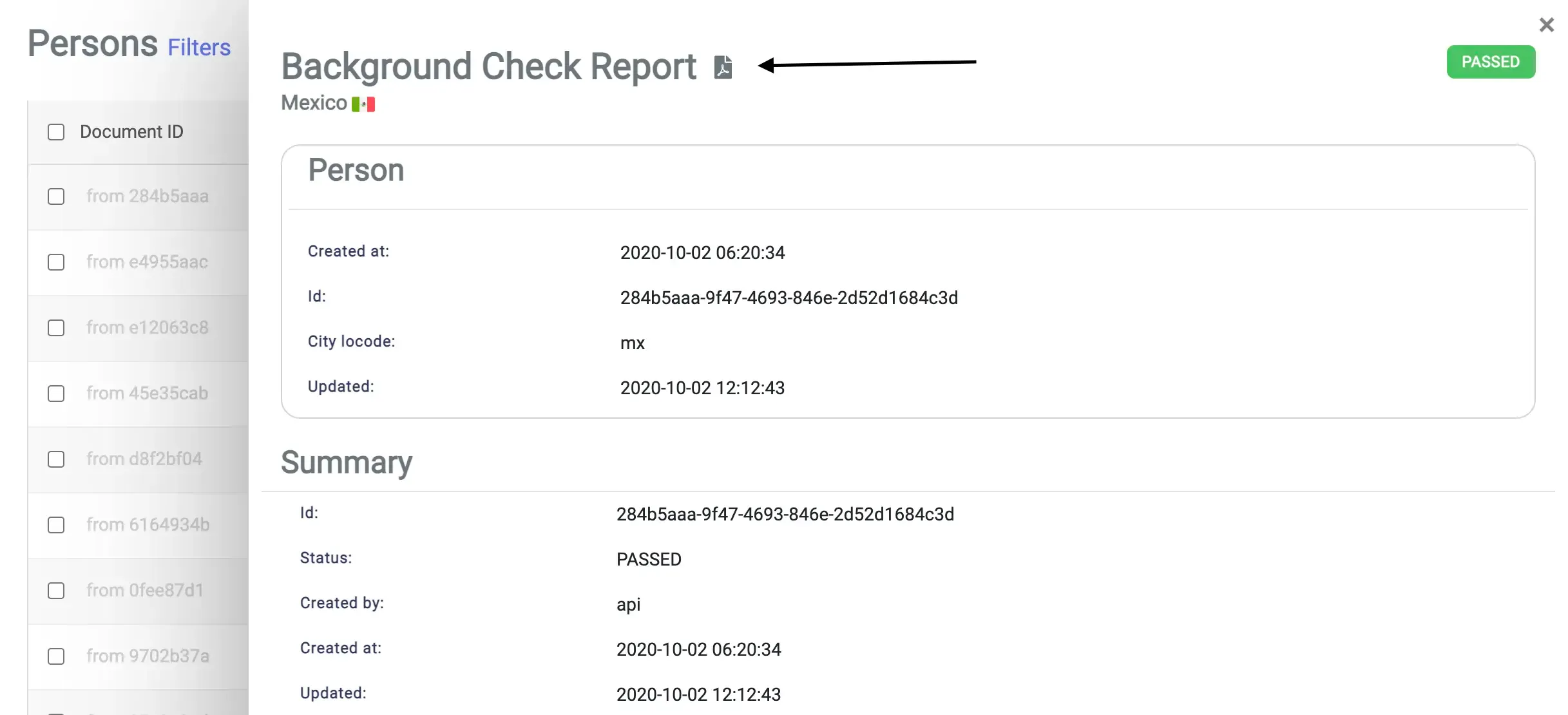Open the person entry from 6164934b
The height and width of the screenshot is (715, 1568).
click(x=148, y=525)
